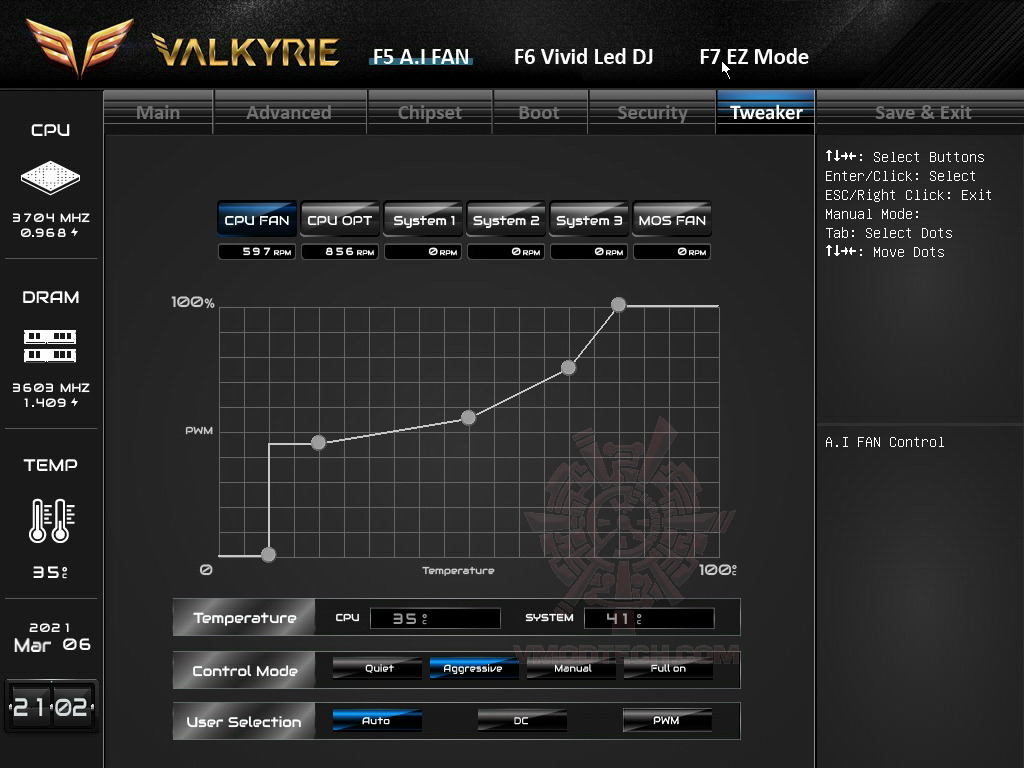Switch to the Chipset tab
The width and height of the screenshot is (1024, 768).
click(x=430, y=112)
